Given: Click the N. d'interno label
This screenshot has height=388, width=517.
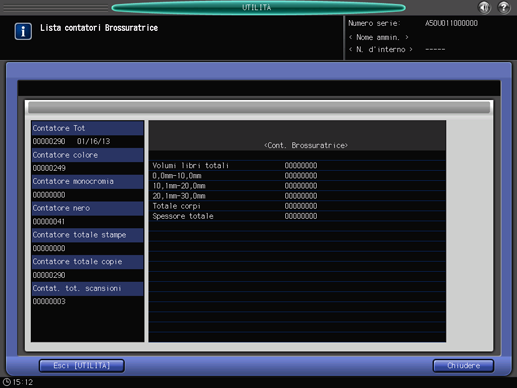Looking at the screenshot, I should pyautogui.click(x=381, y=49).
